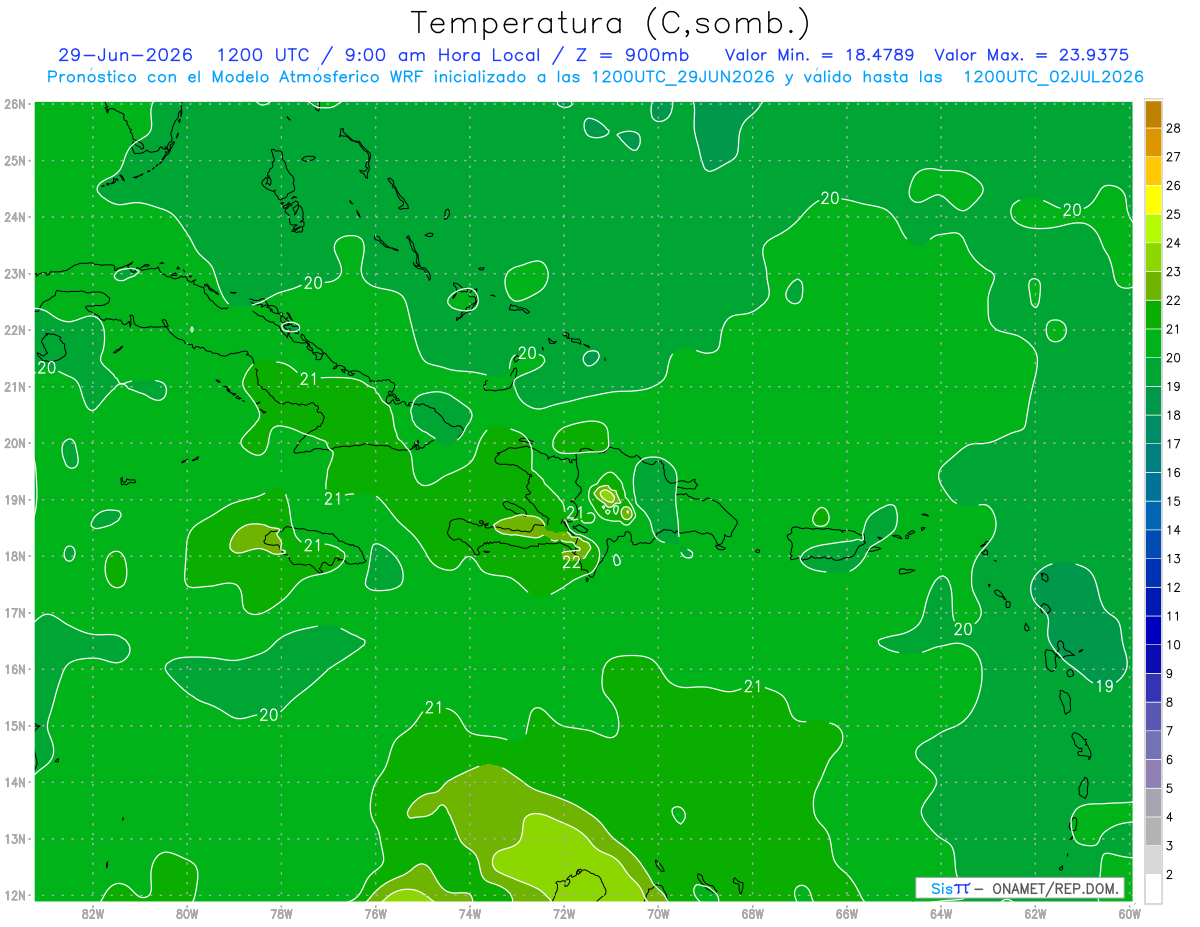Screen dimensions: 1200x927
Task: Click the "1200 UTC" time in header
Action: [264, 55]
